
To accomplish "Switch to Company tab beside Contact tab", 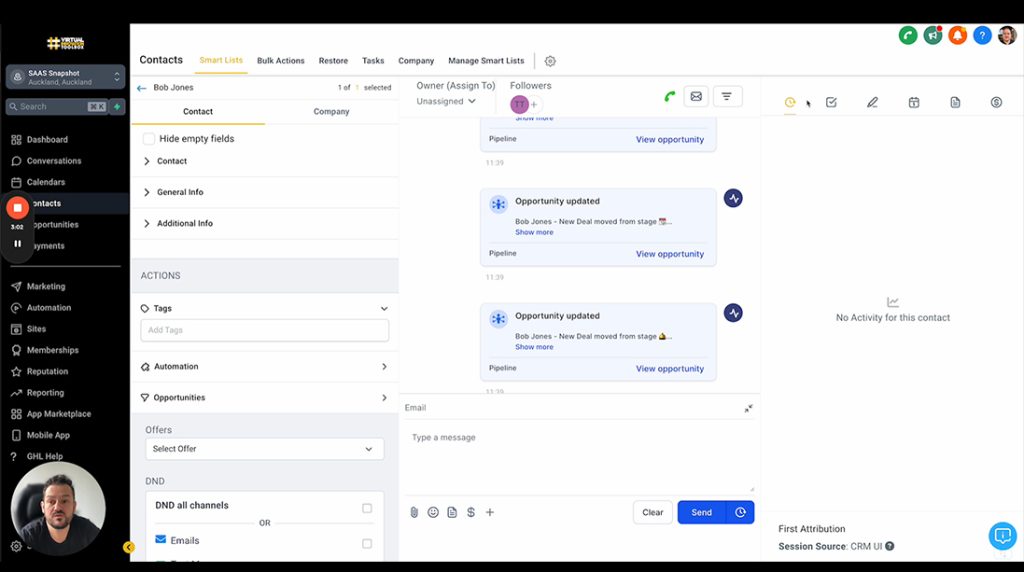I will pos(331,112).
